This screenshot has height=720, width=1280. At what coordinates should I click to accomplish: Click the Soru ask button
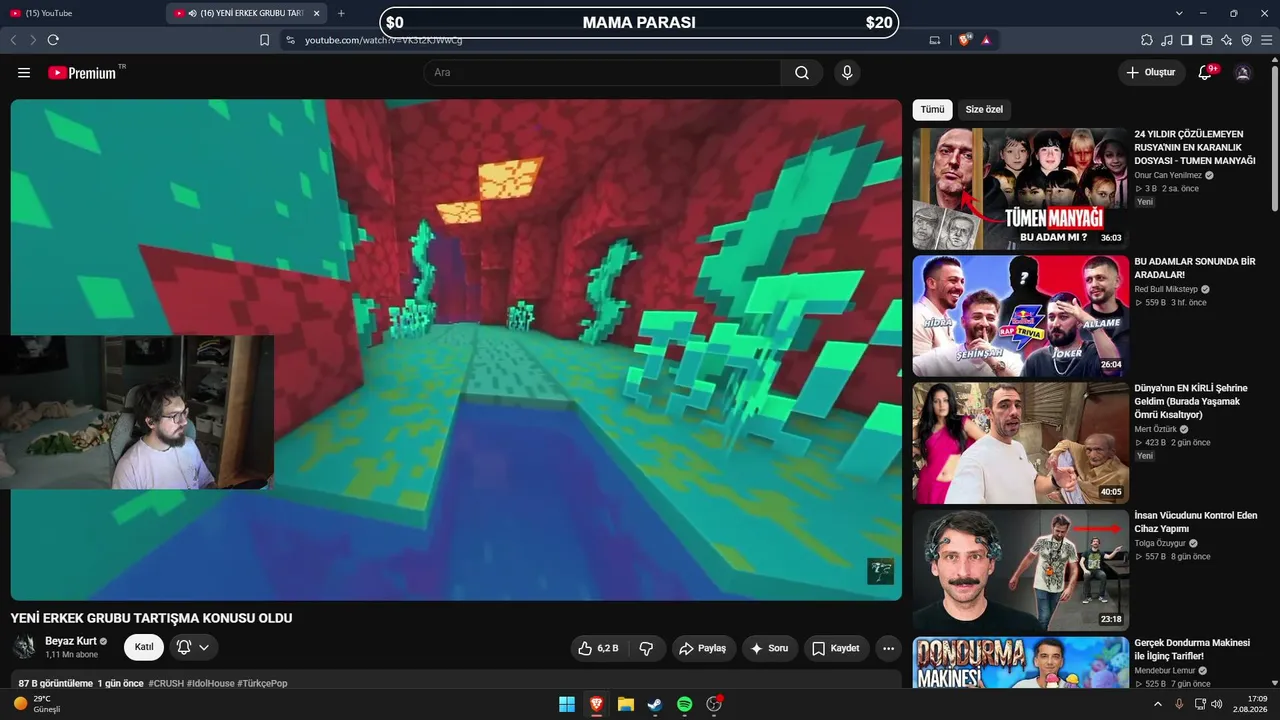(769, 648)
